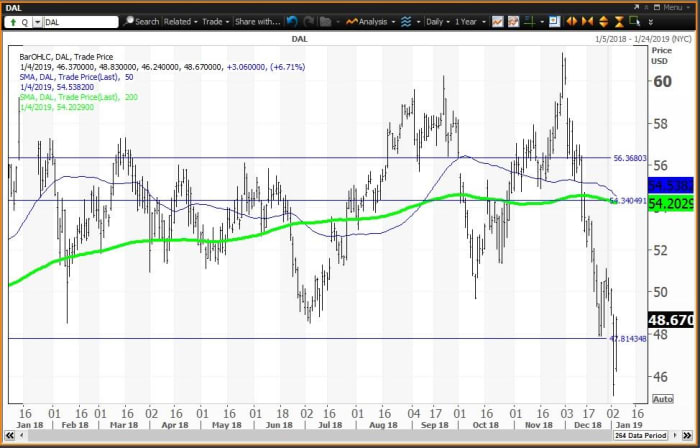Click the Share with... button
The width and height of the screenshot is (700, 448).
(x=256, y=20)
